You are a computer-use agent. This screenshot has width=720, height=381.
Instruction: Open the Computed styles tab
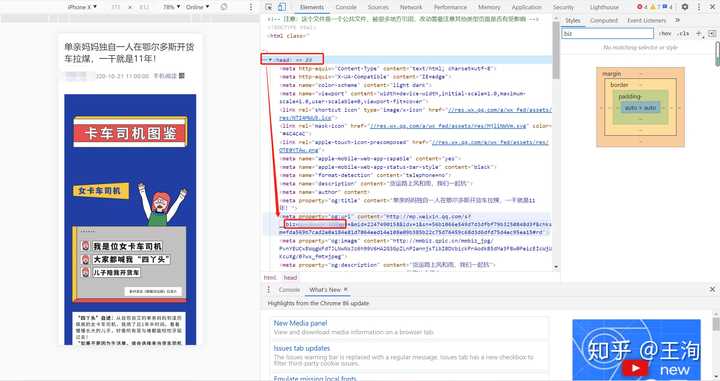coord(604,20)
